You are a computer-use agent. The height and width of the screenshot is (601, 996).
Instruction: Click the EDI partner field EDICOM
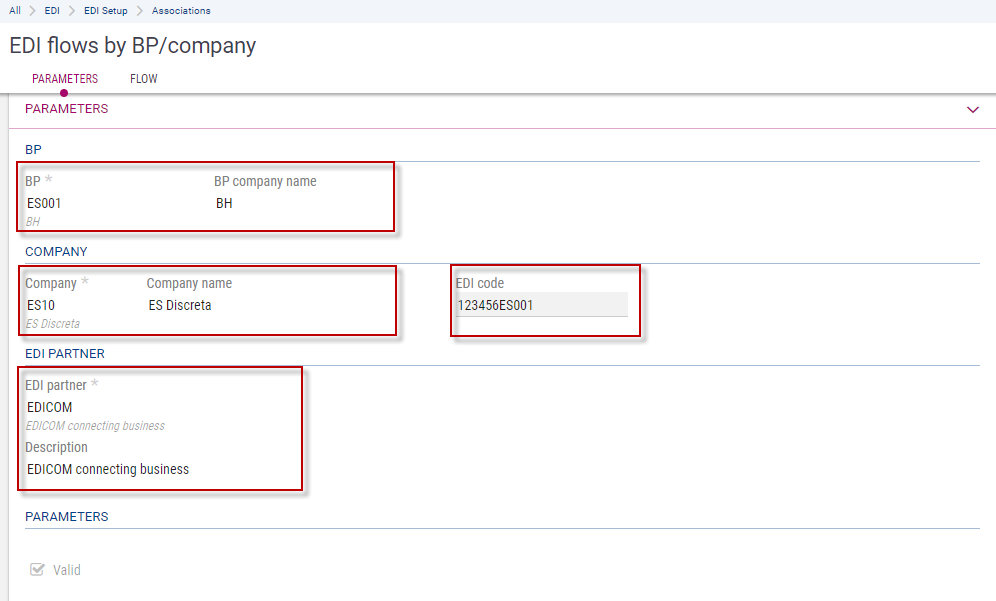pyautogui.click(x=150, y=407)
